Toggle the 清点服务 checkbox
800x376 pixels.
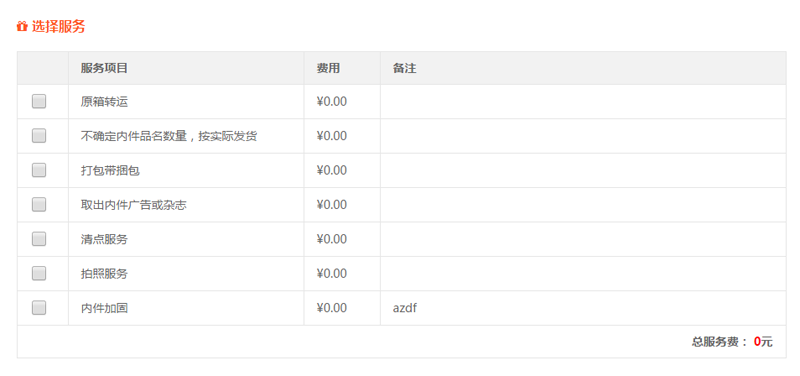pyautogui.click(x=39, y=239)
